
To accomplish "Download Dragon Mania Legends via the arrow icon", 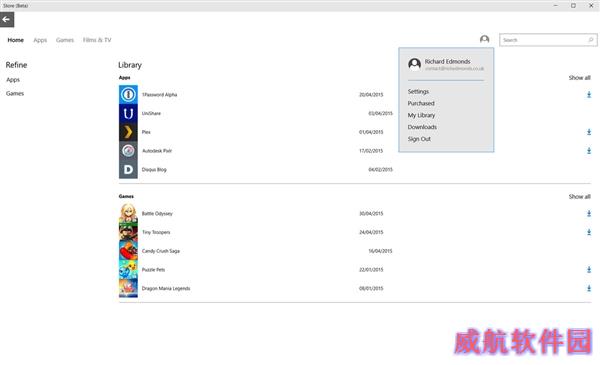I will [589, 288].
